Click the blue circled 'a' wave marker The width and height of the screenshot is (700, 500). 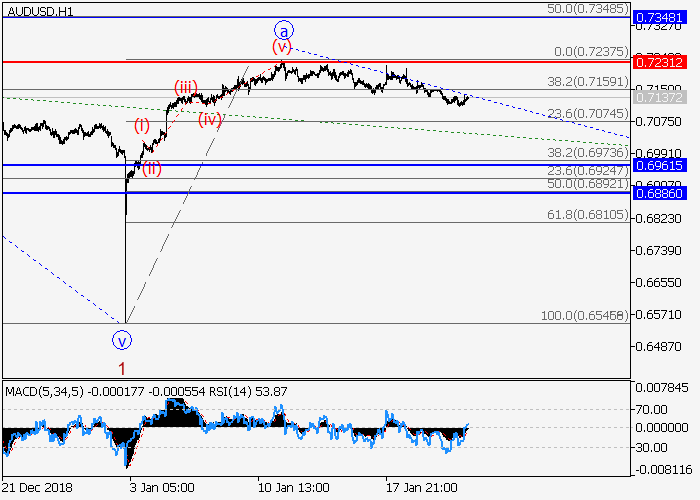click(x=283, y=29)
